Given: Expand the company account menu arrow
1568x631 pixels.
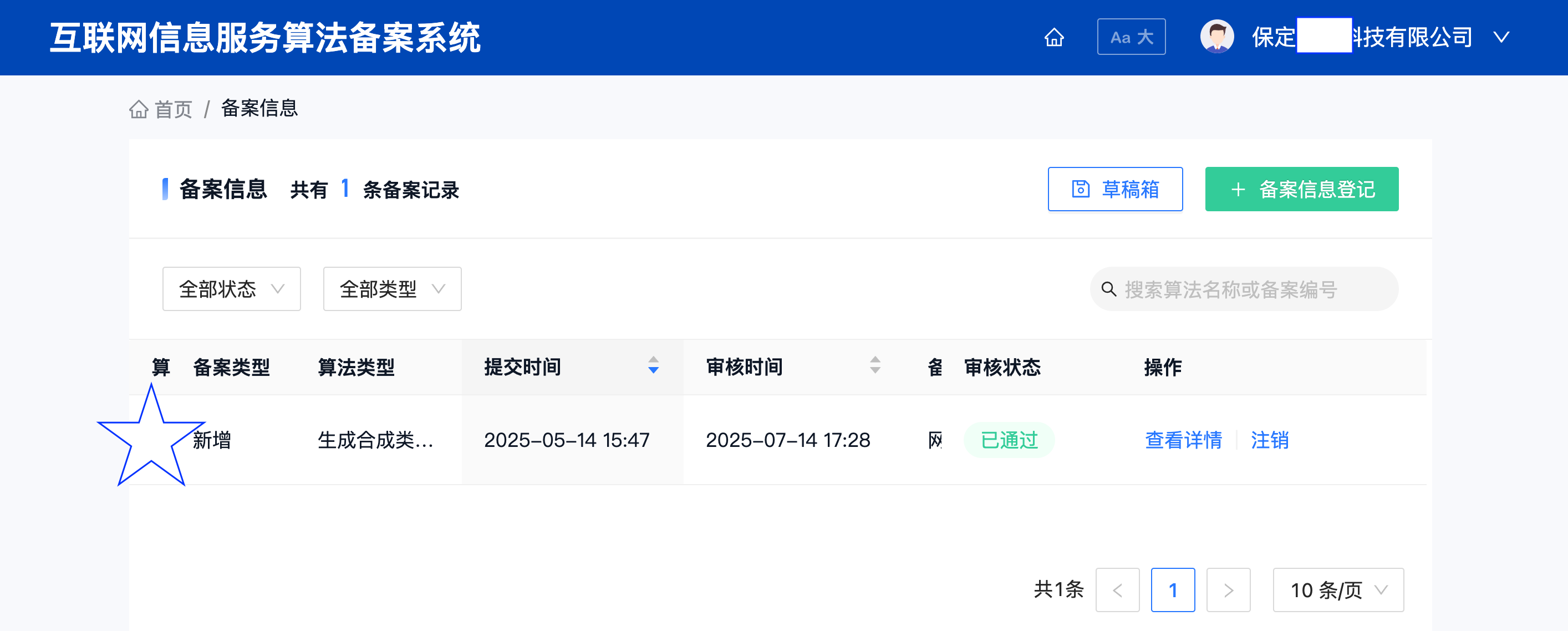Looking at the screenshot, I should click(x=1501, y=37).
